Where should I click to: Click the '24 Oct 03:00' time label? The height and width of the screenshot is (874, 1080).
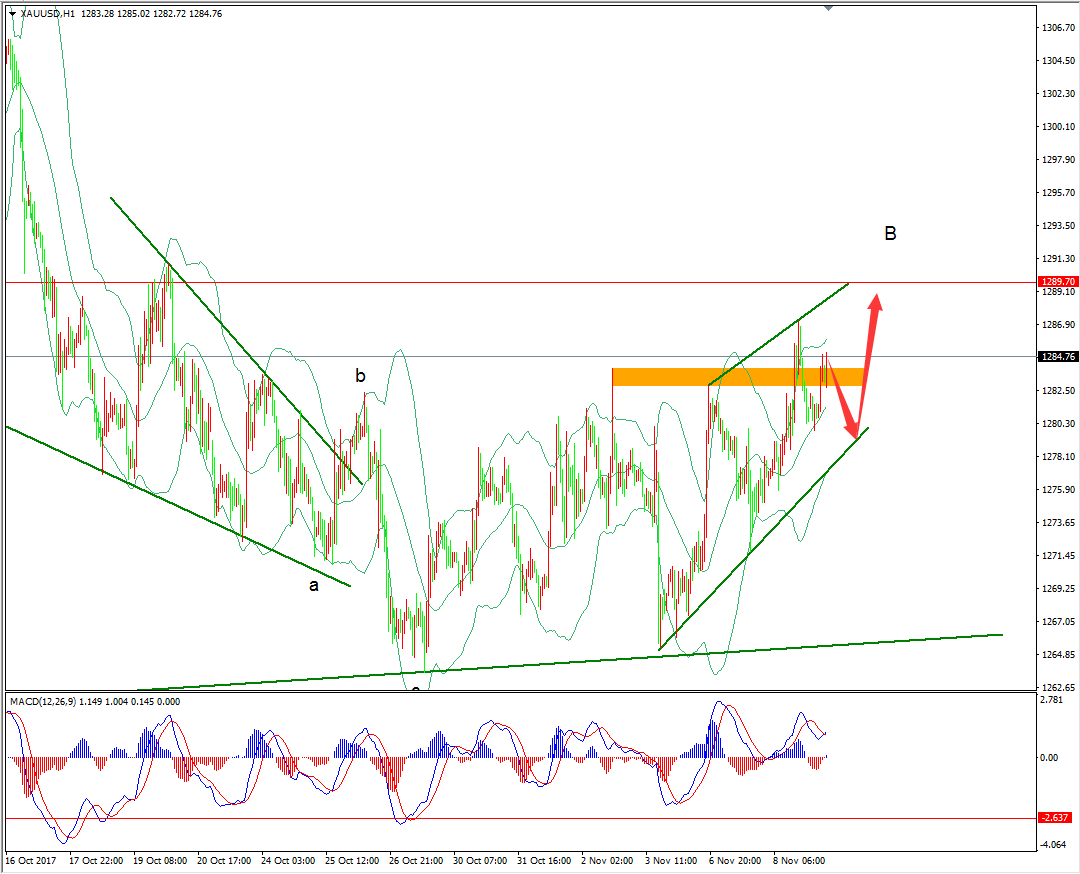tap(289, 861)
